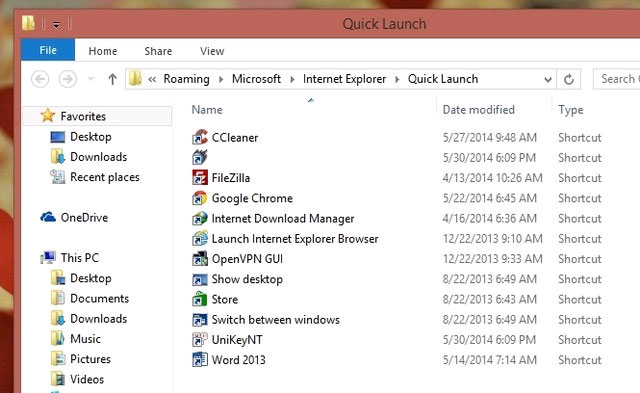Open Downloads under Favorites
640x393 pixels.
click(x=98, y=157)
